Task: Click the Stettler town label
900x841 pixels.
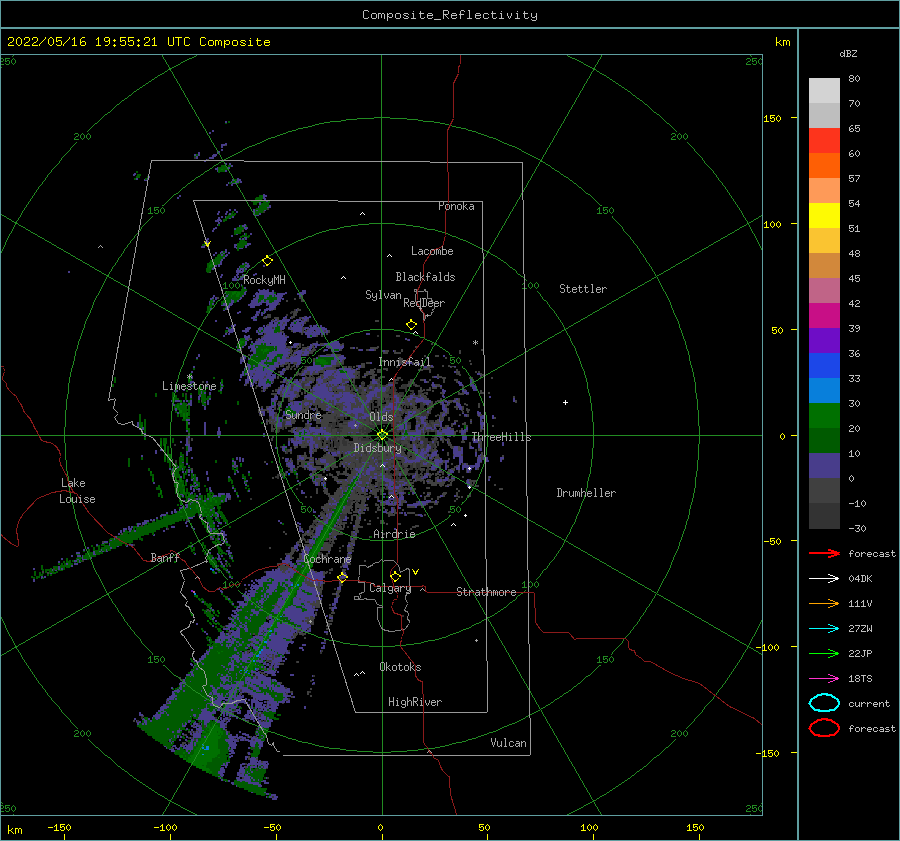Action: point(583,289)
